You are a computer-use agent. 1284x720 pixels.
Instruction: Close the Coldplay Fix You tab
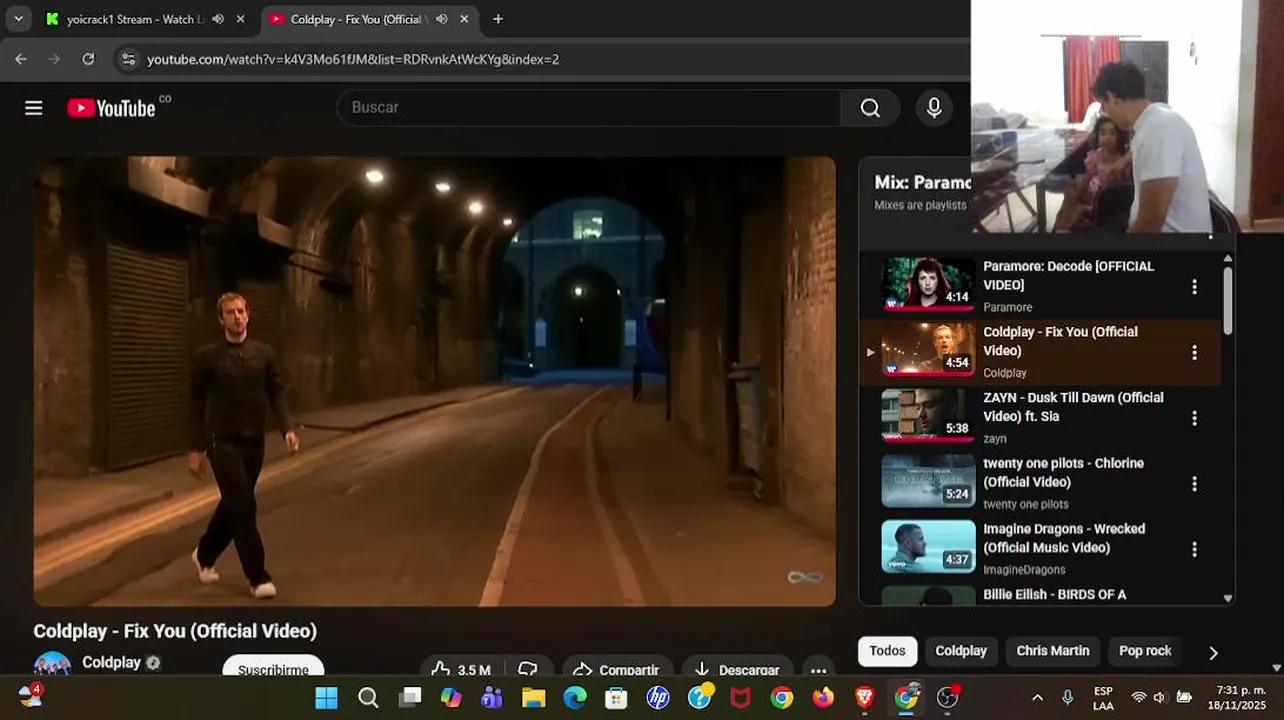pos(464,19)
